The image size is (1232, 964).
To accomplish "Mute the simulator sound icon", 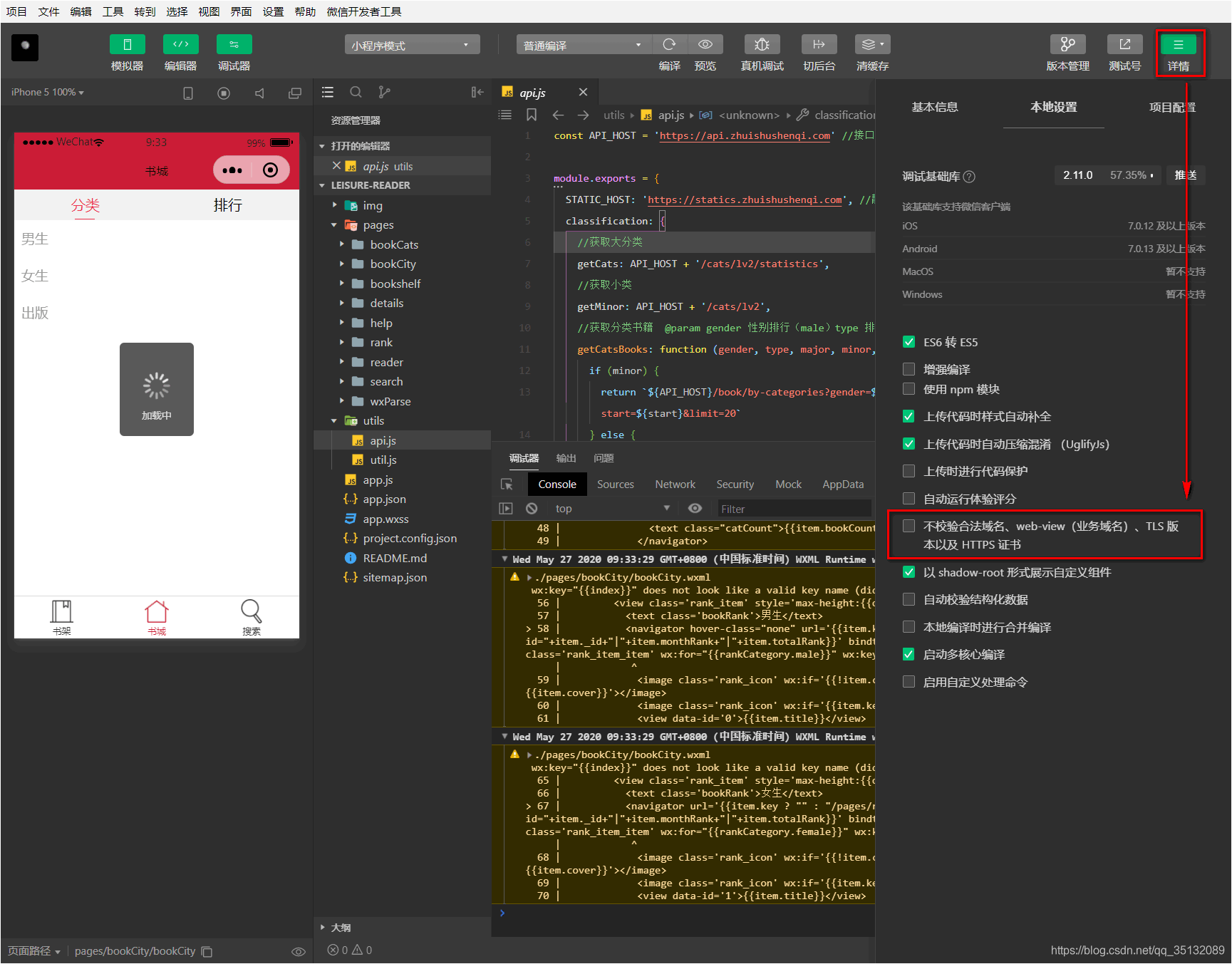I will point(259,93).
